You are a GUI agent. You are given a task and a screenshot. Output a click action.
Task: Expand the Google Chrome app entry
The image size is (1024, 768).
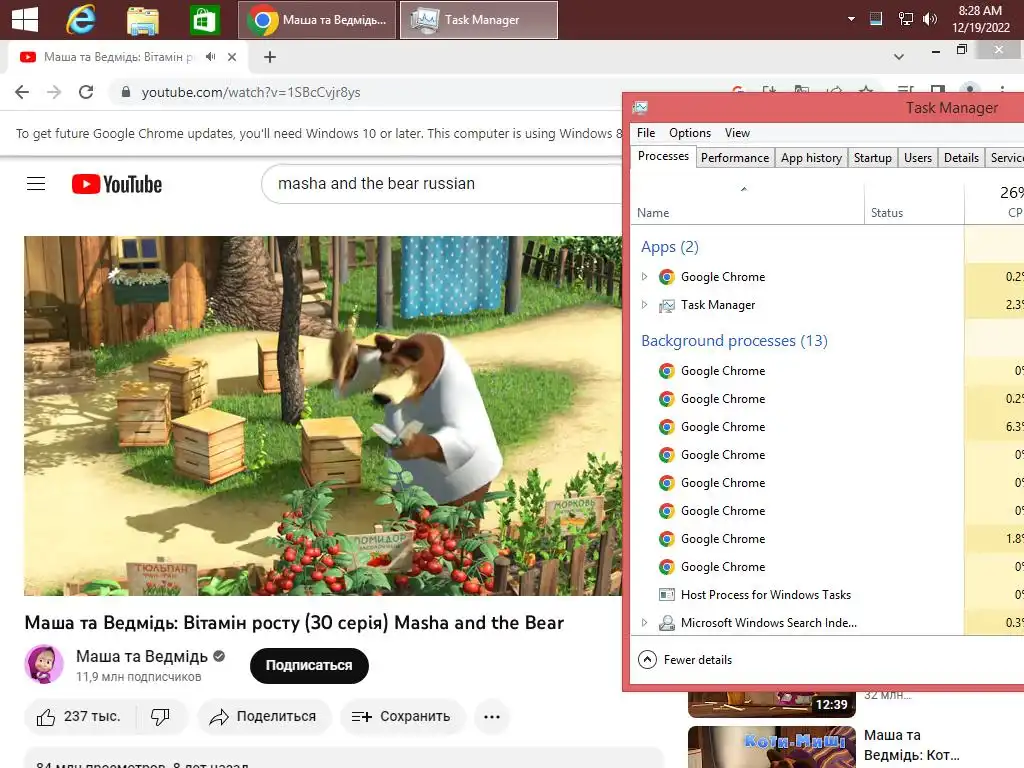click(x=645, y=277)
